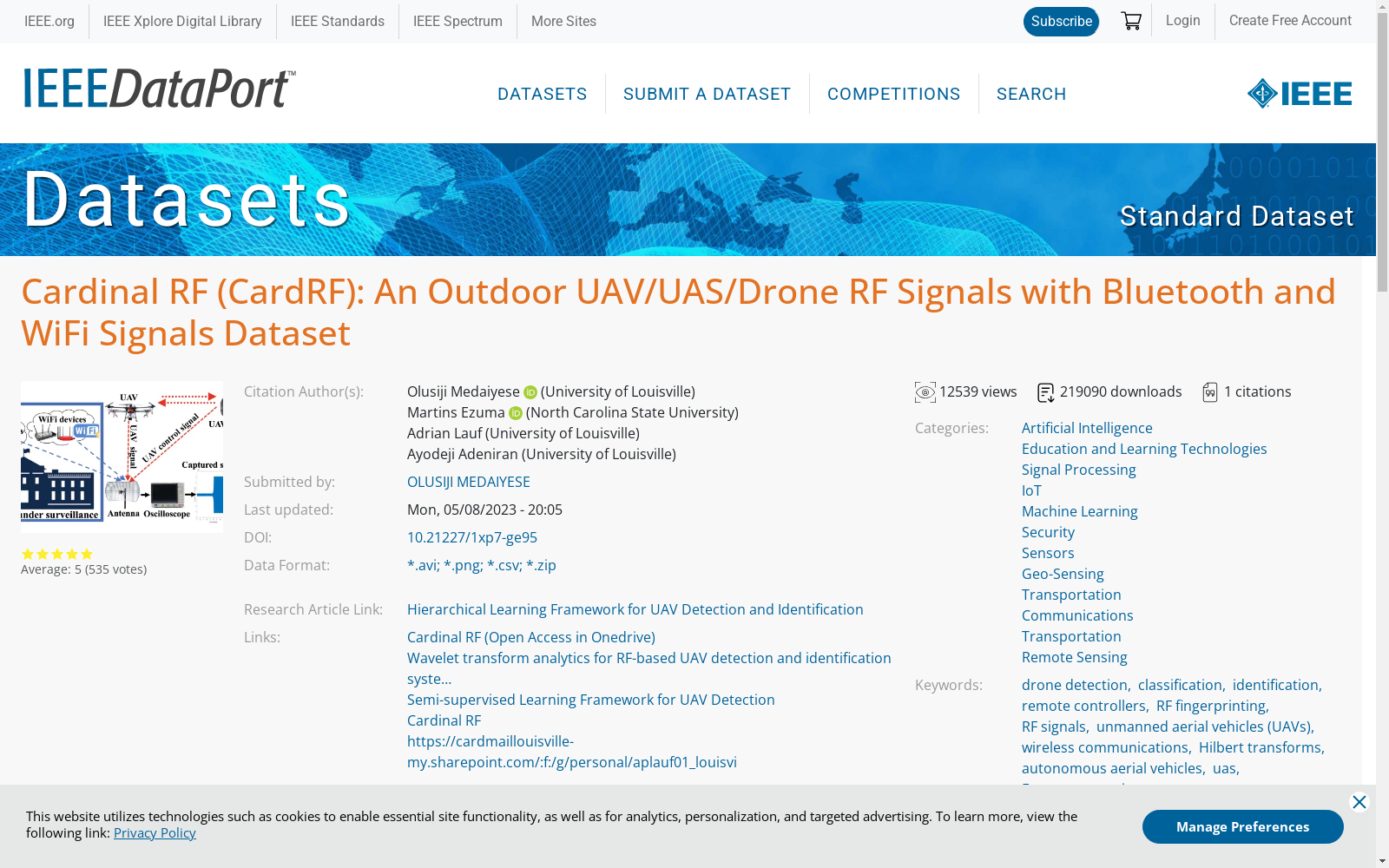Open Semi-supervised Learning Framework link
The image size is (1389, 868).
tap(591, 700)
